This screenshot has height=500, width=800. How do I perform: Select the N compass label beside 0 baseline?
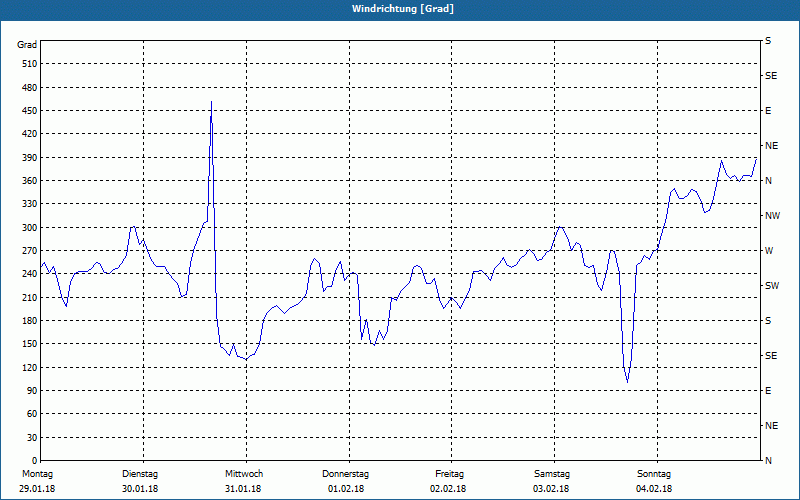[x=768, y=461]
